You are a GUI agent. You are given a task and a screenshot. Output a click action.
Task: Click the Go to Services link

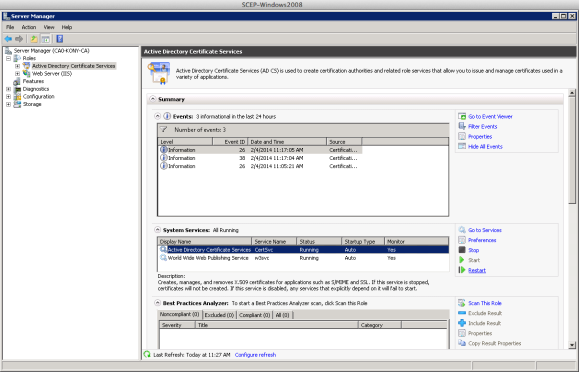pos(485,230)
